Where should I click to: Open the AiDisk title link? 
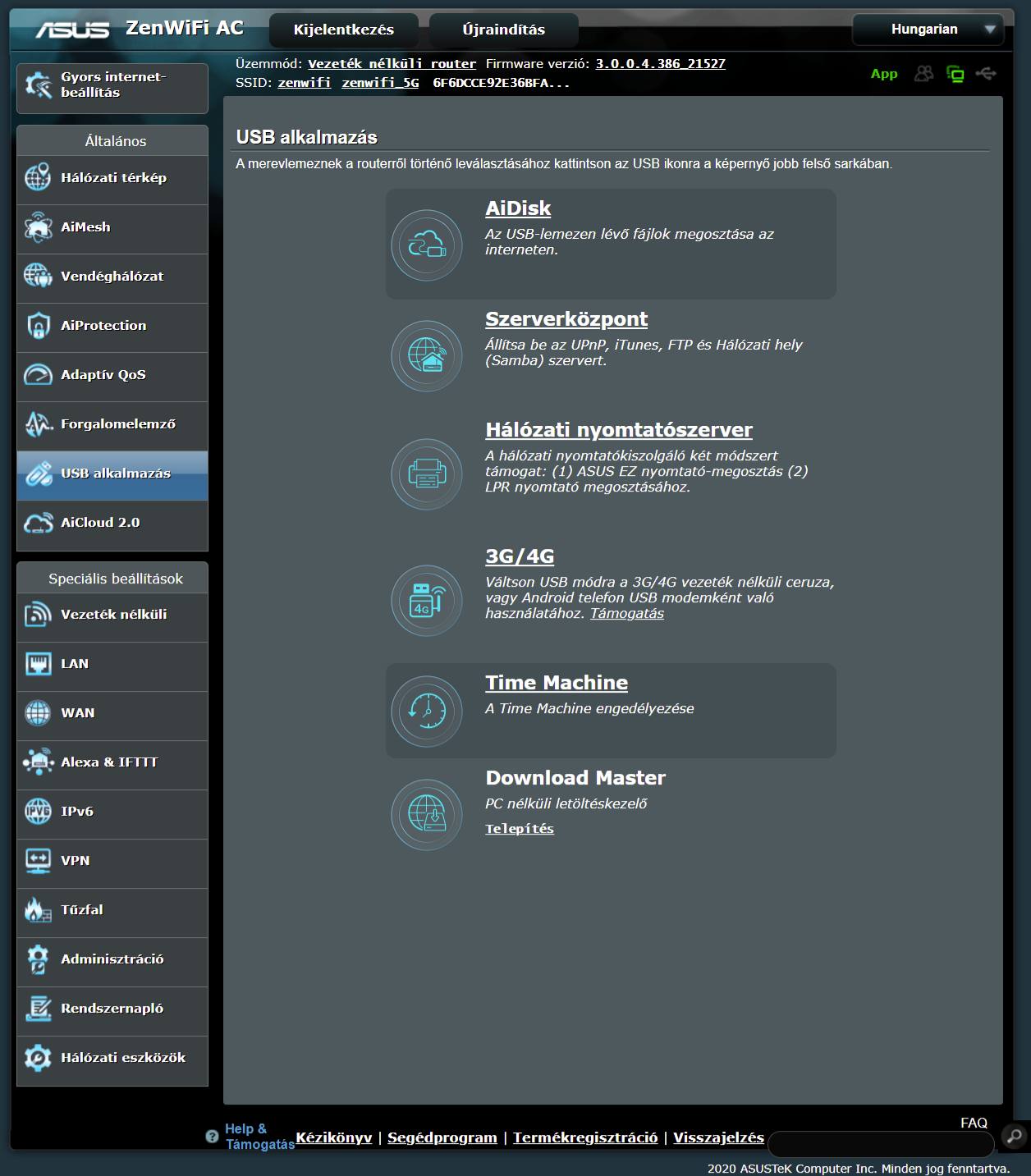point(518,208)
